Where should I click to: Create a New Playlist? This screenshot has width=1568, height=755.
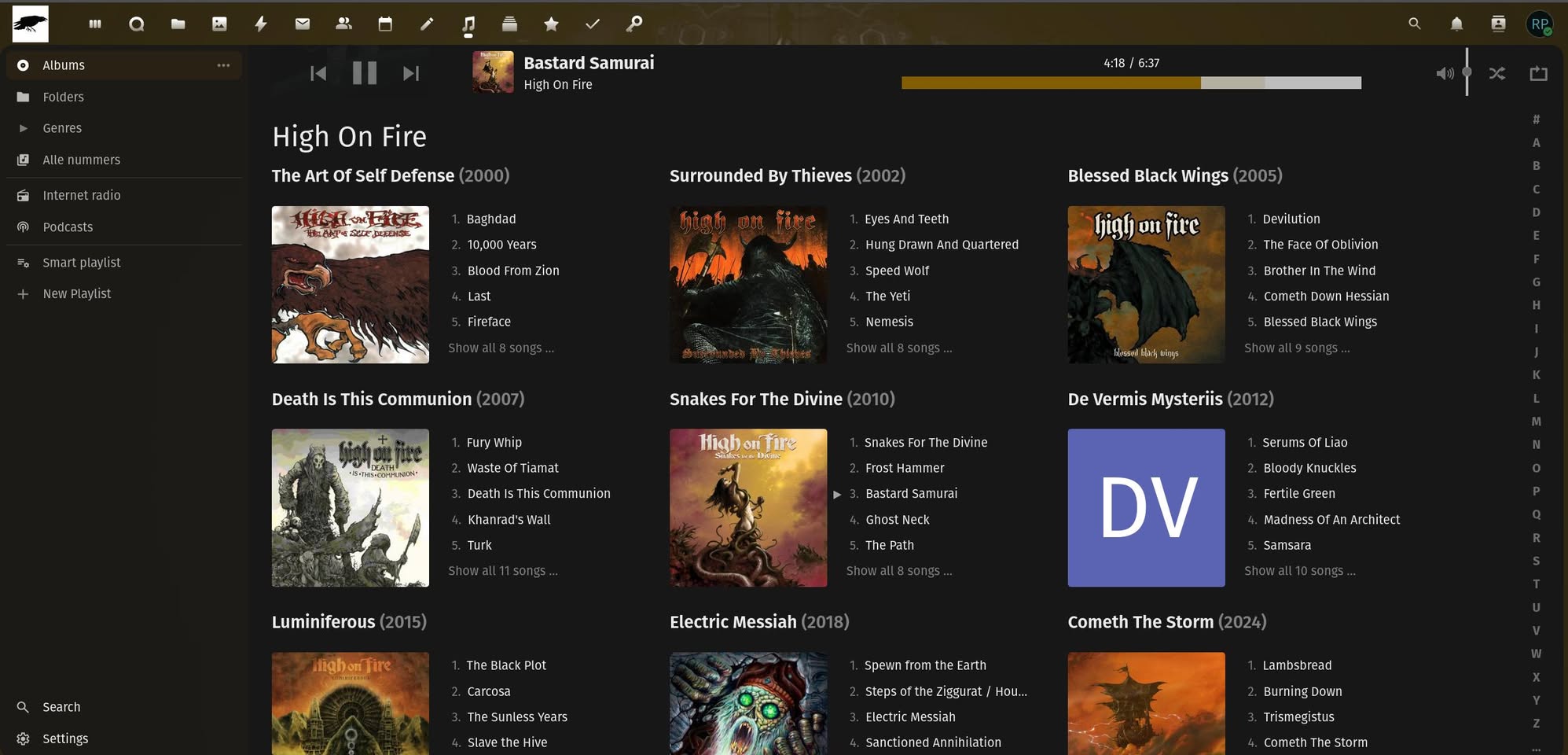[124, 293]
